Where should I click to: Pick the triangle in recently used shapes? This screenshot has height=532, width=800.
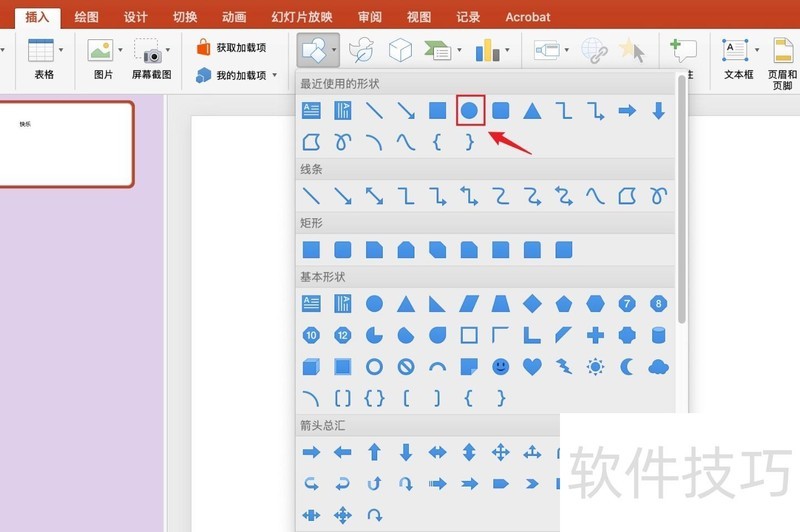point(532,111)
